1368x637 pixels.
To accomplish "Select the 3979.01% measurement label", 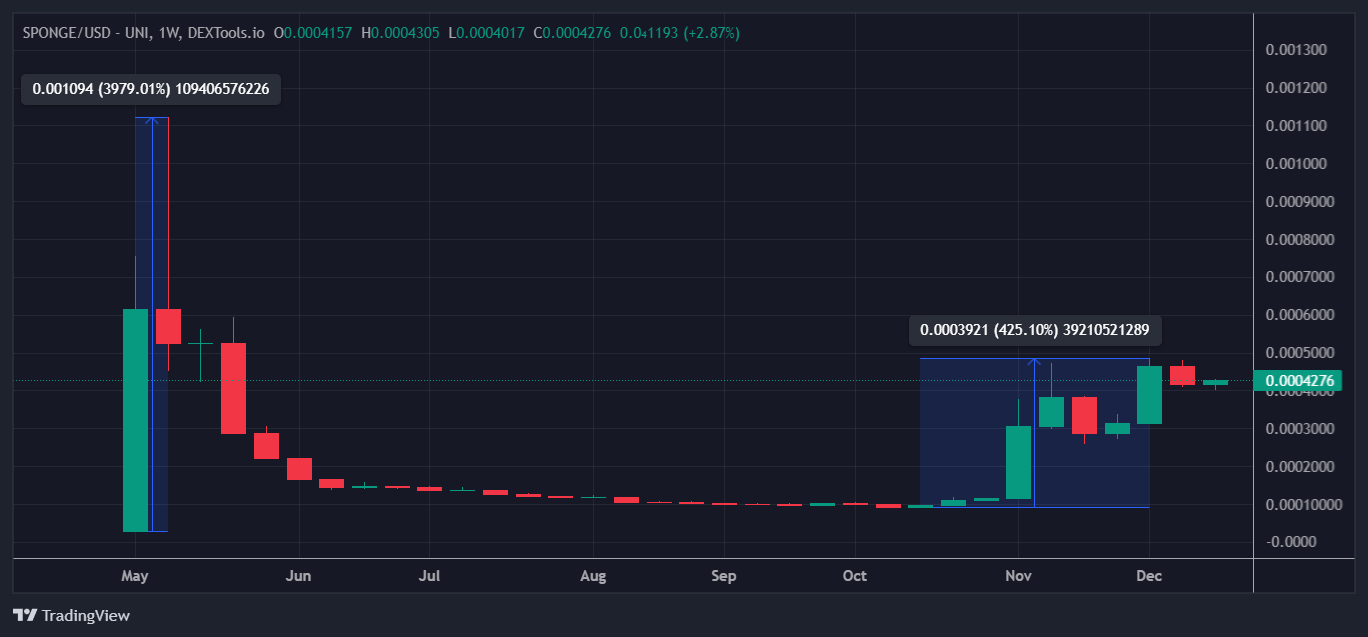I will [x=150, y=89].
